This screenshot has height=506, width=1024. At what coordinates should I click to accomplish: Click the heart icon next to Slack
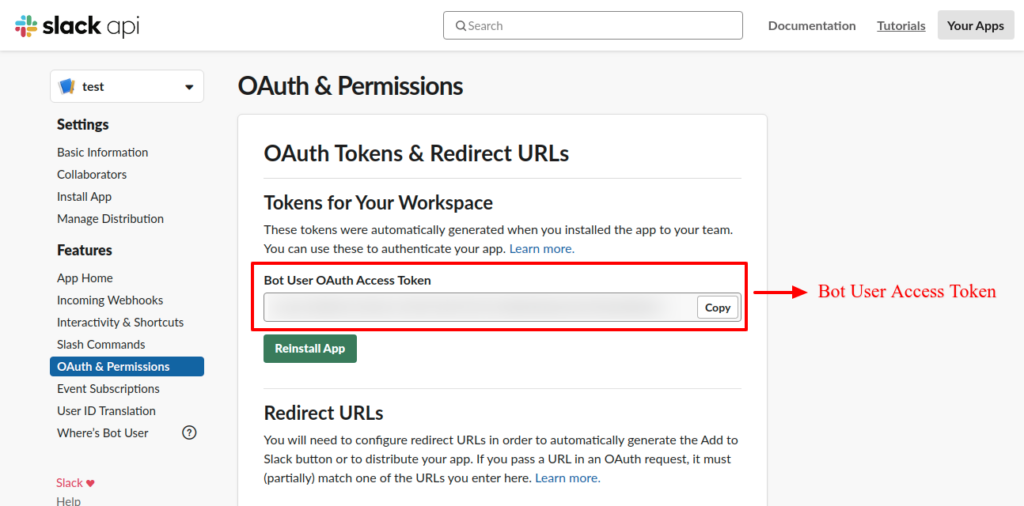[x=91, y=483]
